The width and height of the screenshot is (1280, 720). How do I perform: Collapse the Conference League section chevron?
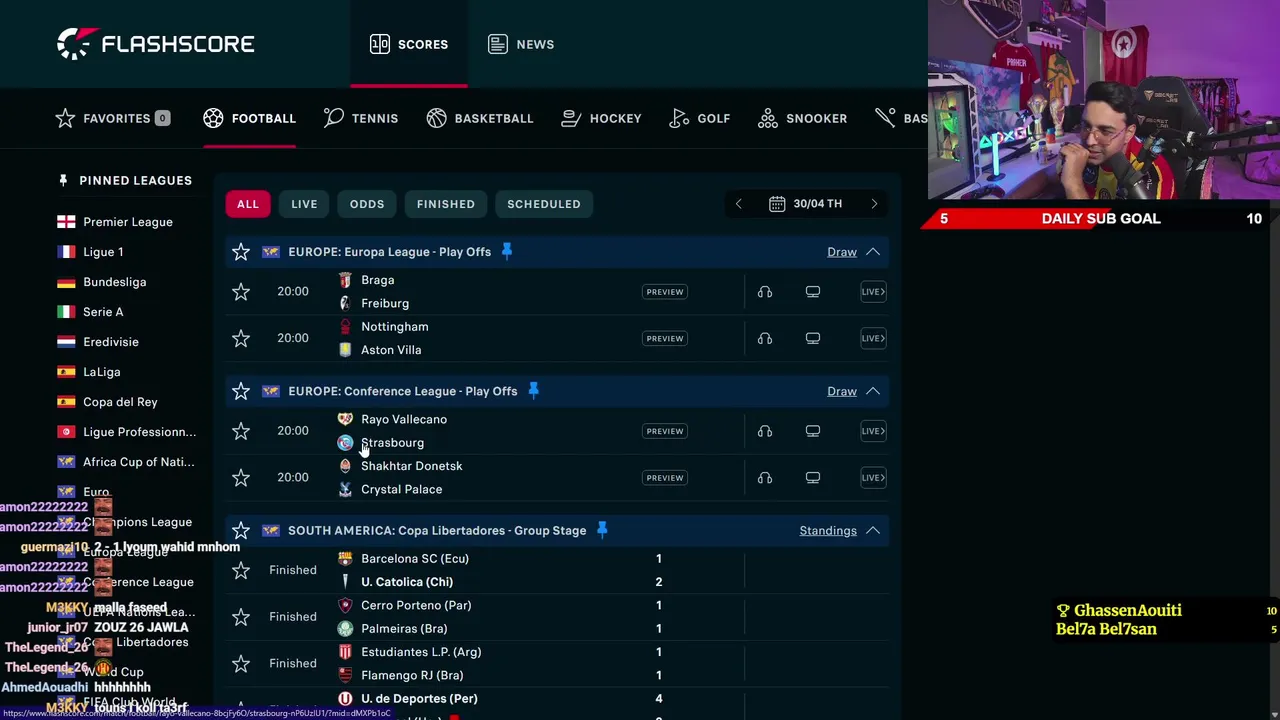(873, 391)
